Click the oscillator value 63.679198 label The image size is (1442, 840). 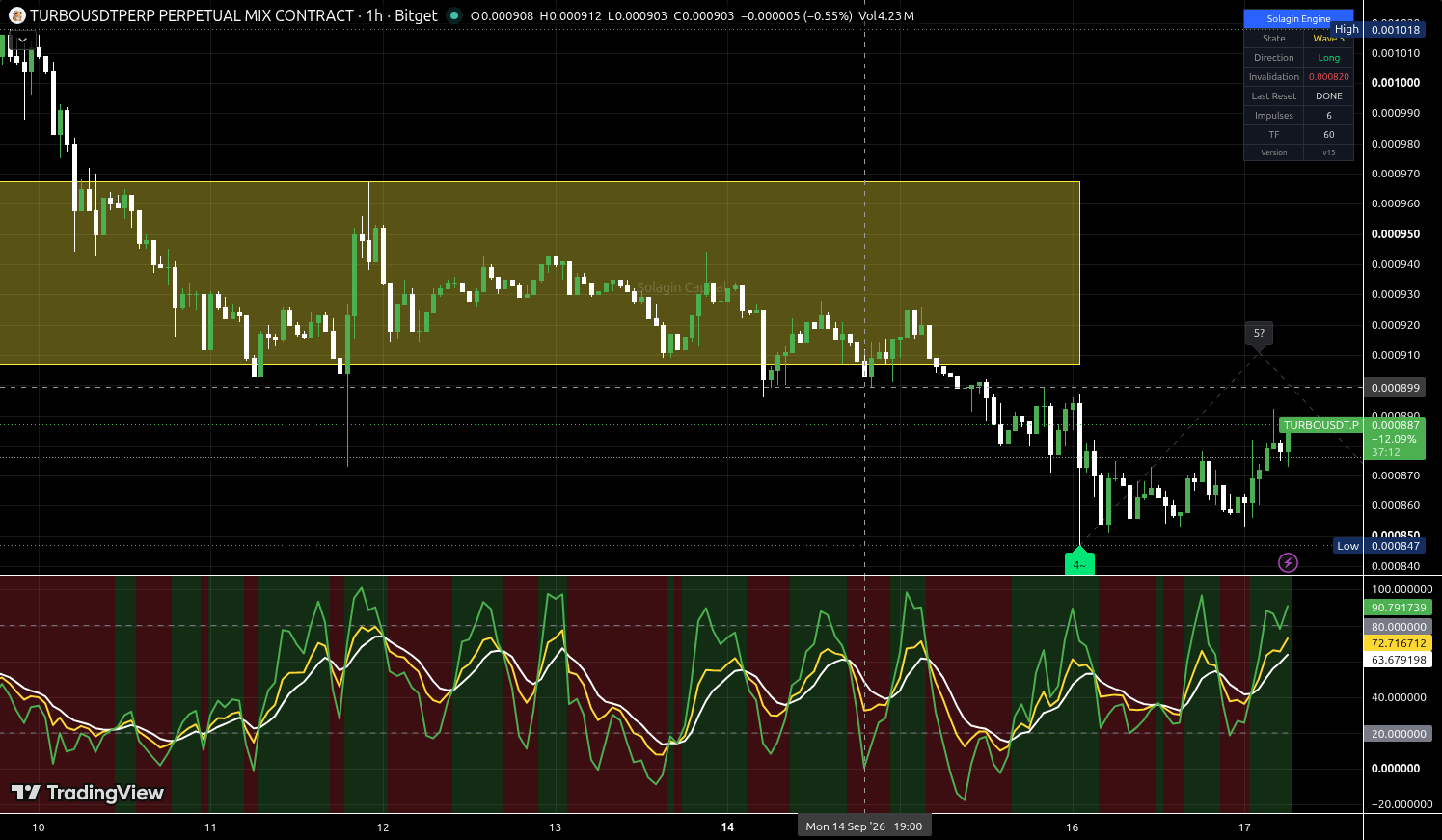tap(1398, 660)
